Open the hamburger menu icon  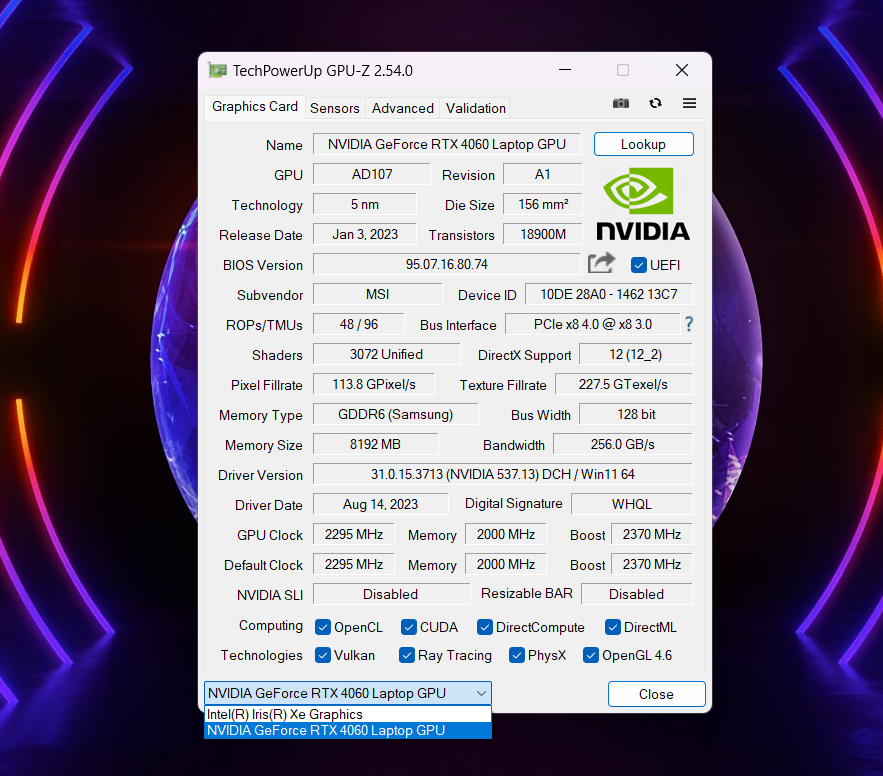click(689, 103)
